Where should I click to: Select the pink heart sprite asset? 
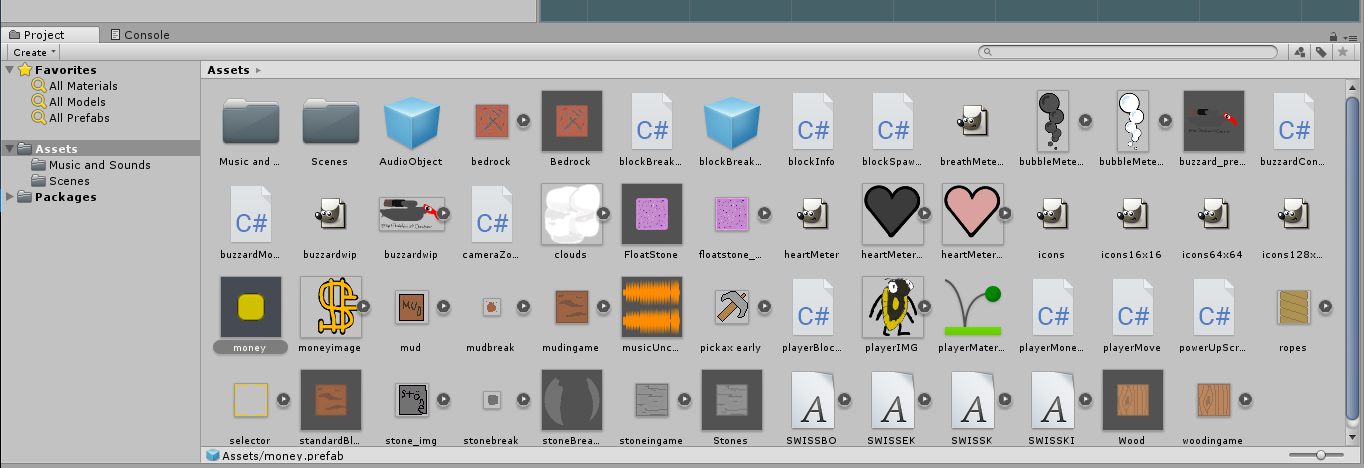click(x=972, y=214)
